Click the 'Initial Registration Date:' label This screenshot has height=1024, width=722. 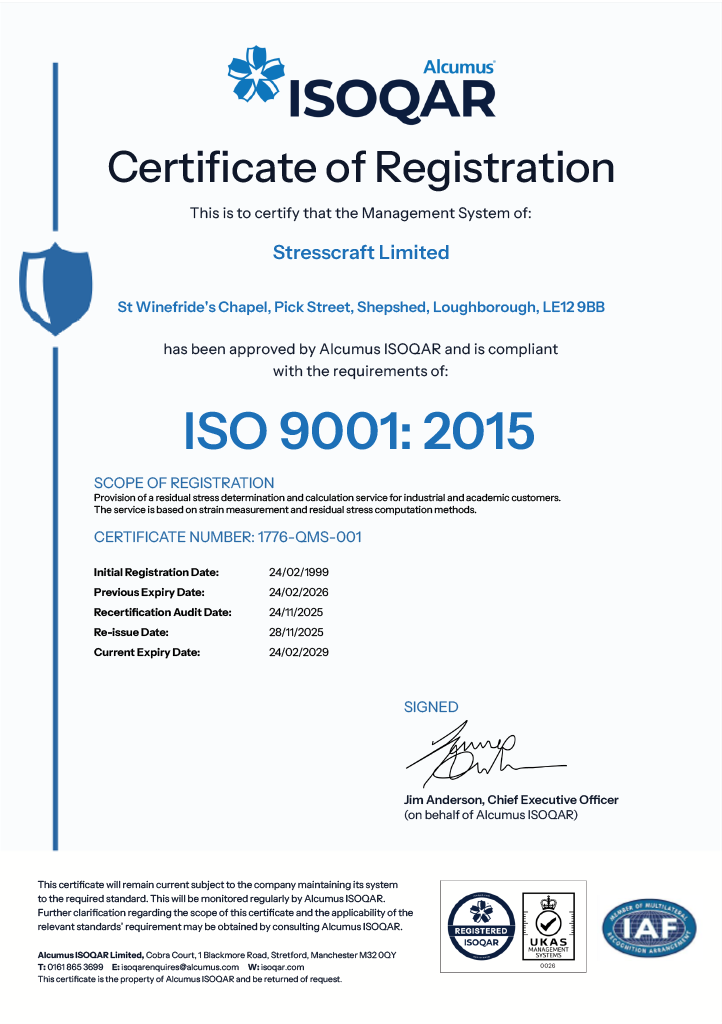(x=156, y=572)
